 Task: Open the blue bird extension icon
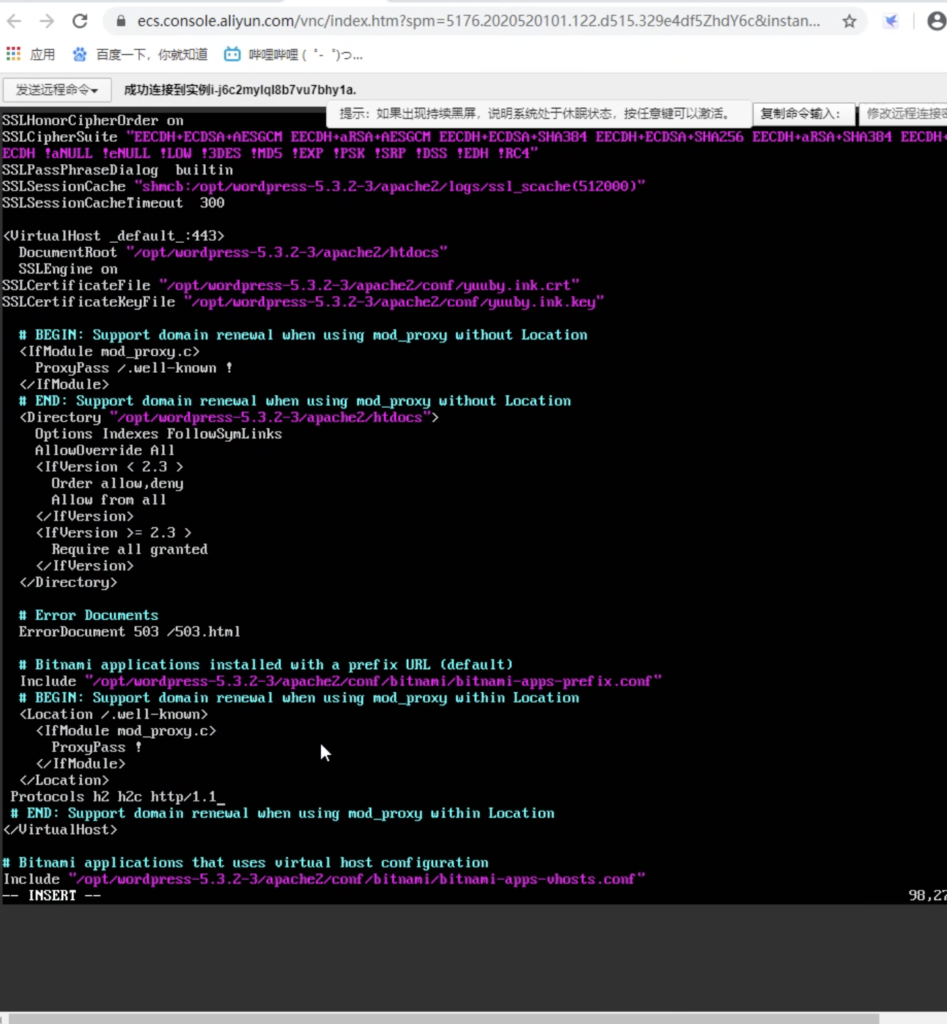[x=891, y=22]
